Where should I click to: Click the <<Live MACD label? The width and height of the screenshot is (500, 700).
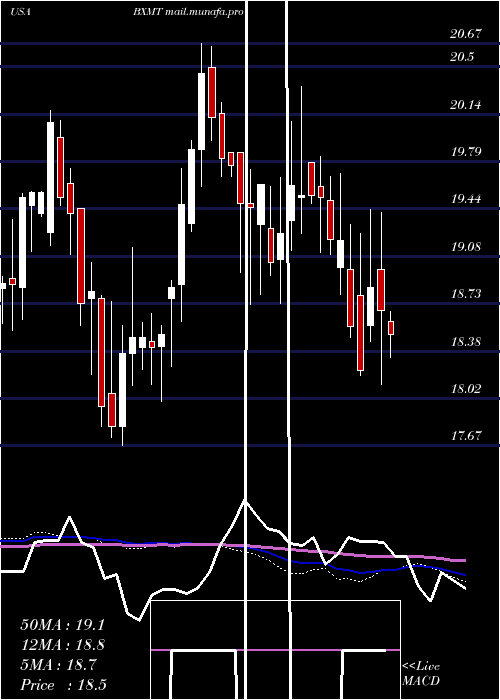tap(421, 674)
